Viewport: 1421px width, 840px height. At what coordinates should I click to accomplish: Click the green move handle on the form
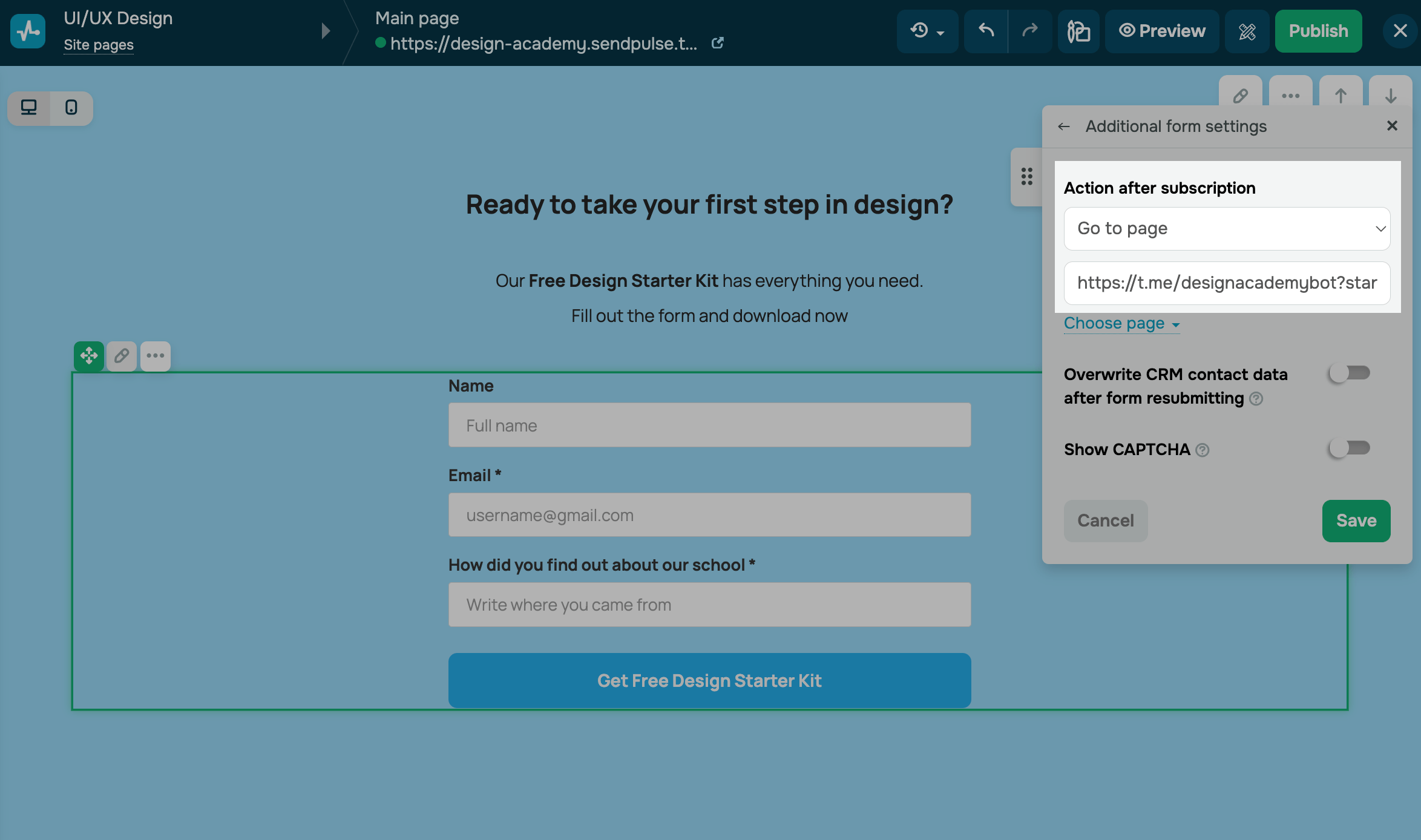coord(89,356)
